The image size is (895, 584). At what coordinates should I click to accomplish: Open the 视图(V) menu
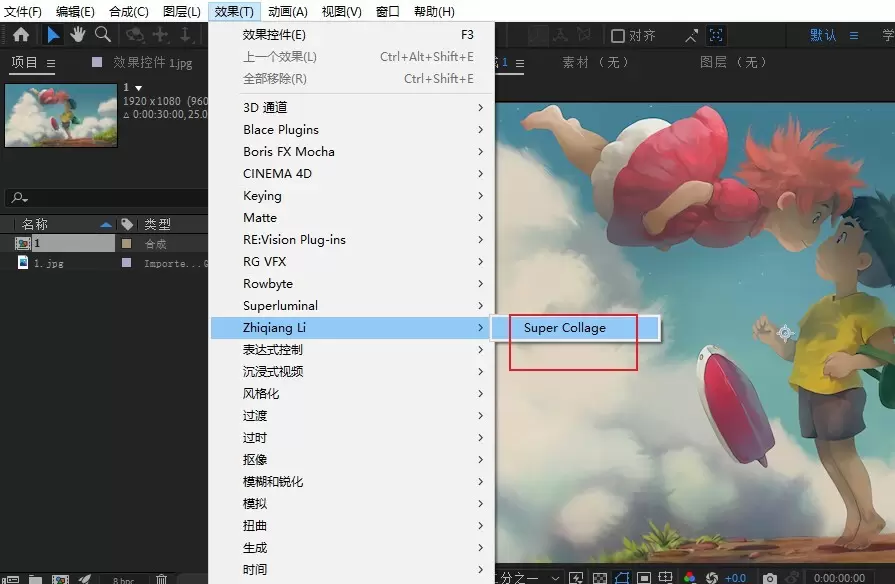click(x=341, y=11)
